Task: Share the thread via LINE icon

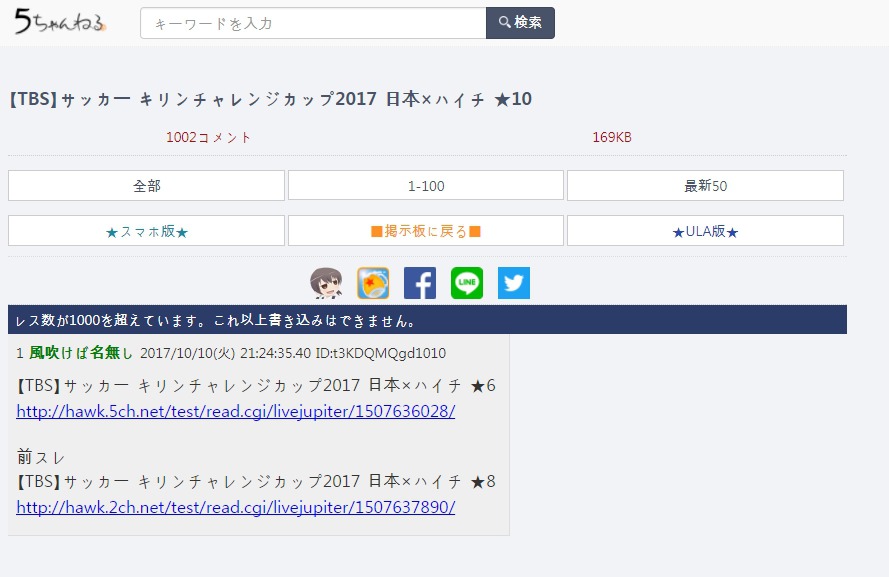Action: pyautogui.click(x=467, y=283)
